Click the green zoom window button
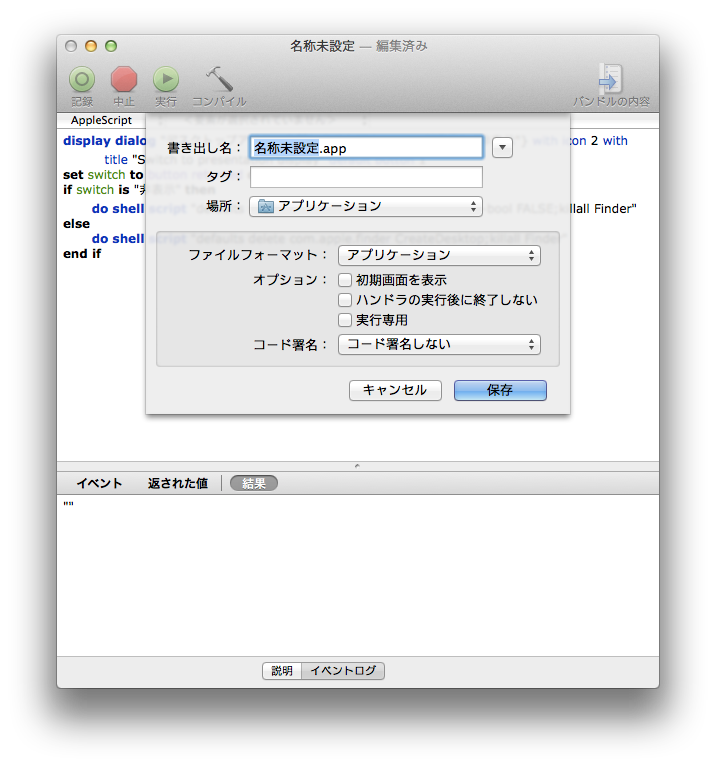 coord(111,46)
